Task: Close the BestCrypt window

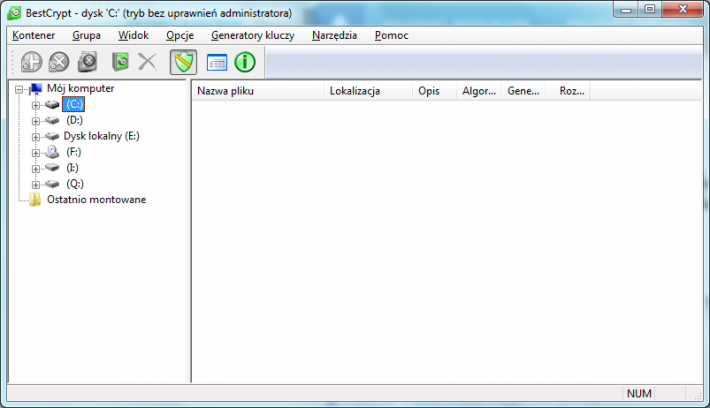Action: pyautogui.click(x=683, y=10)
